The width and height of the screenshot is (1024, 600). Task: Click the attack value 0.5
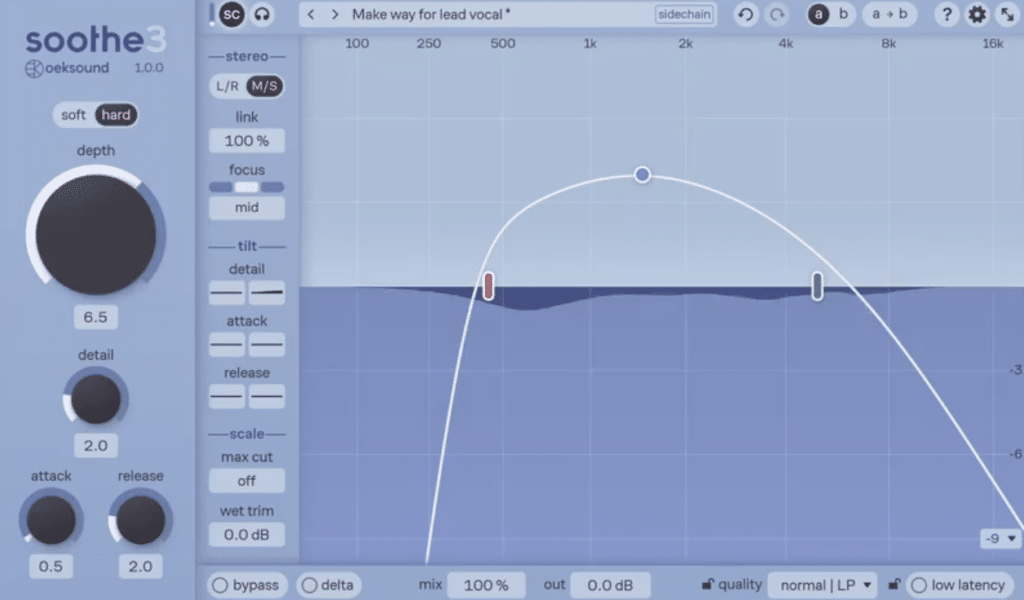click(x=50, y=566)
